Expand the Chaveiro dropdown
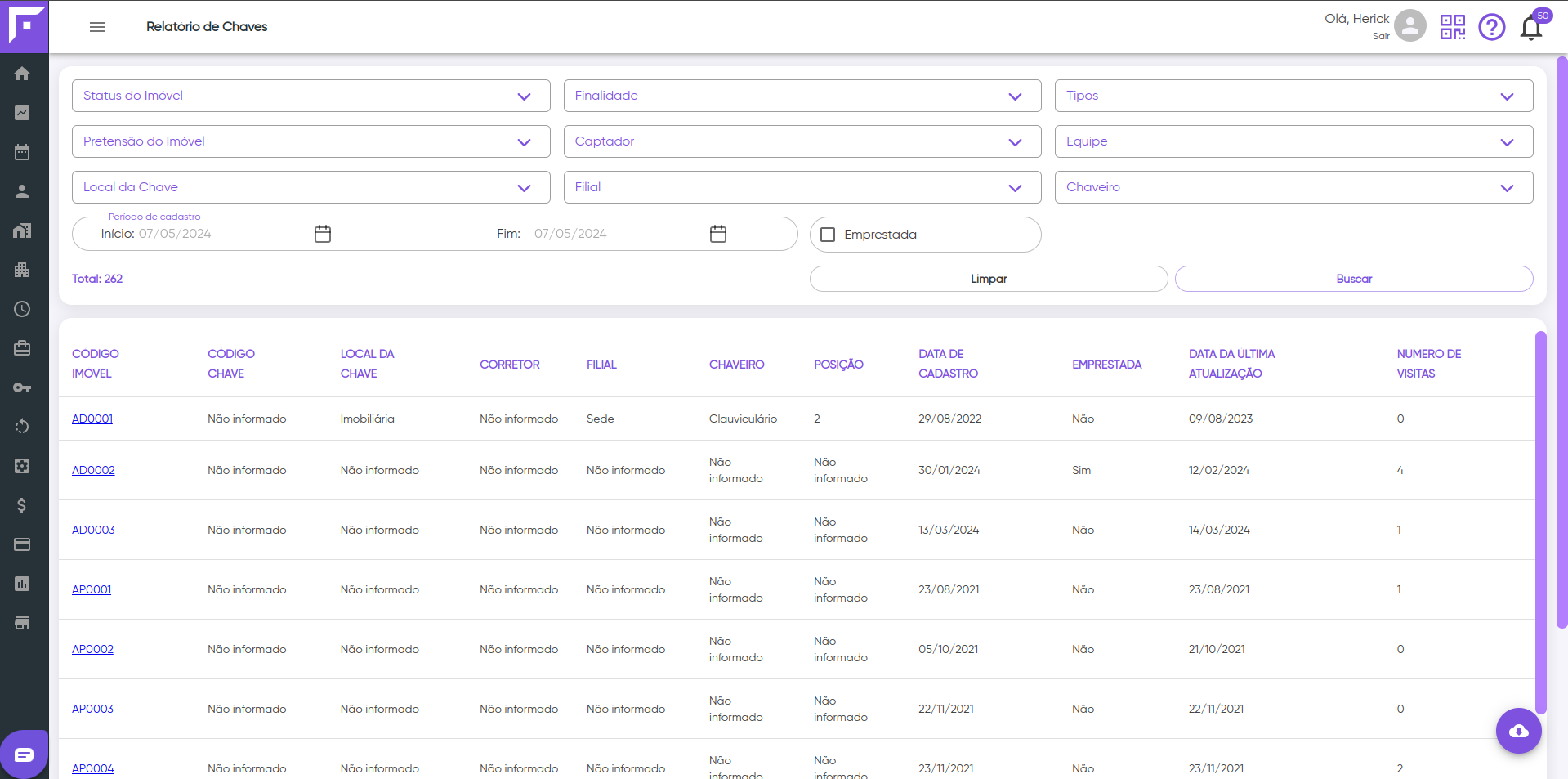The width and height of the screenshot is (1568, 779). [x=1294, y=187]
